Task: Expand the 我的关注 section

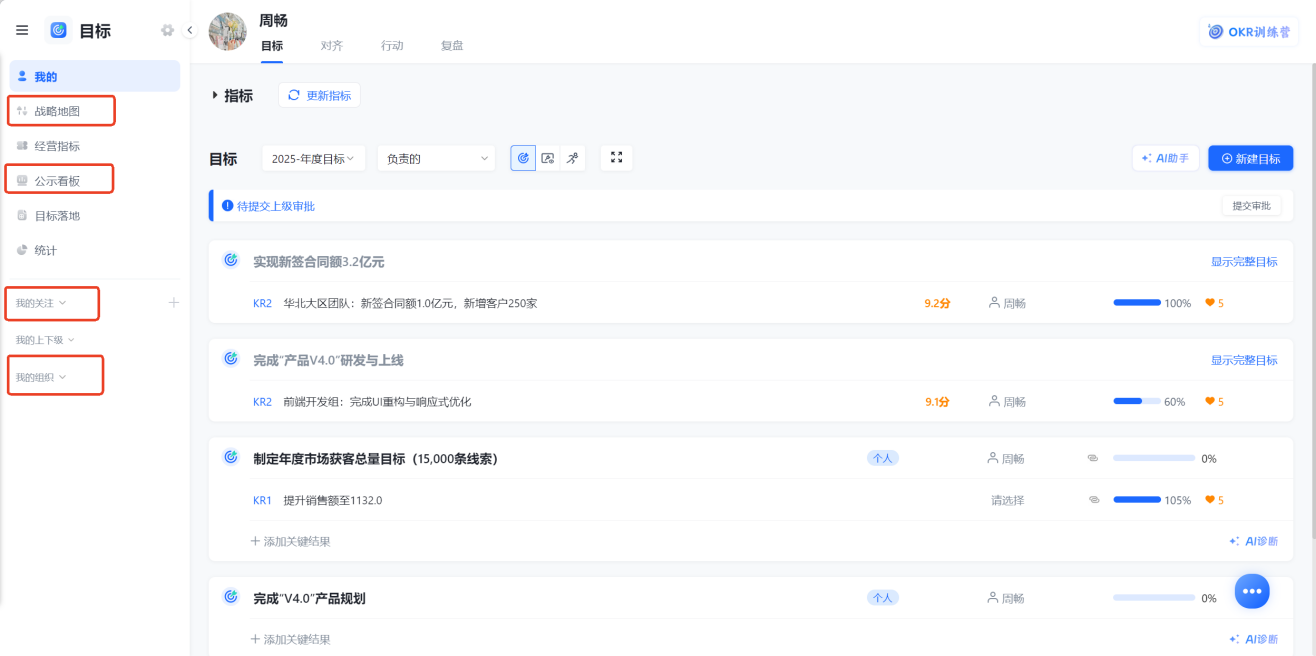Action: point(40,302)
